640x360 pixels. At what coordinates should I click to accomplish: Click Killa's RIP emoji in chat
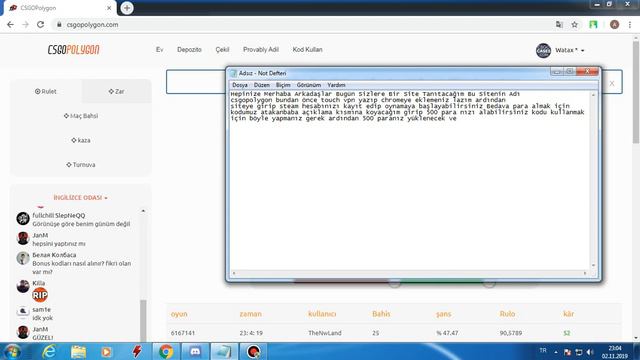pyautogui.click(x=40, y=295)
